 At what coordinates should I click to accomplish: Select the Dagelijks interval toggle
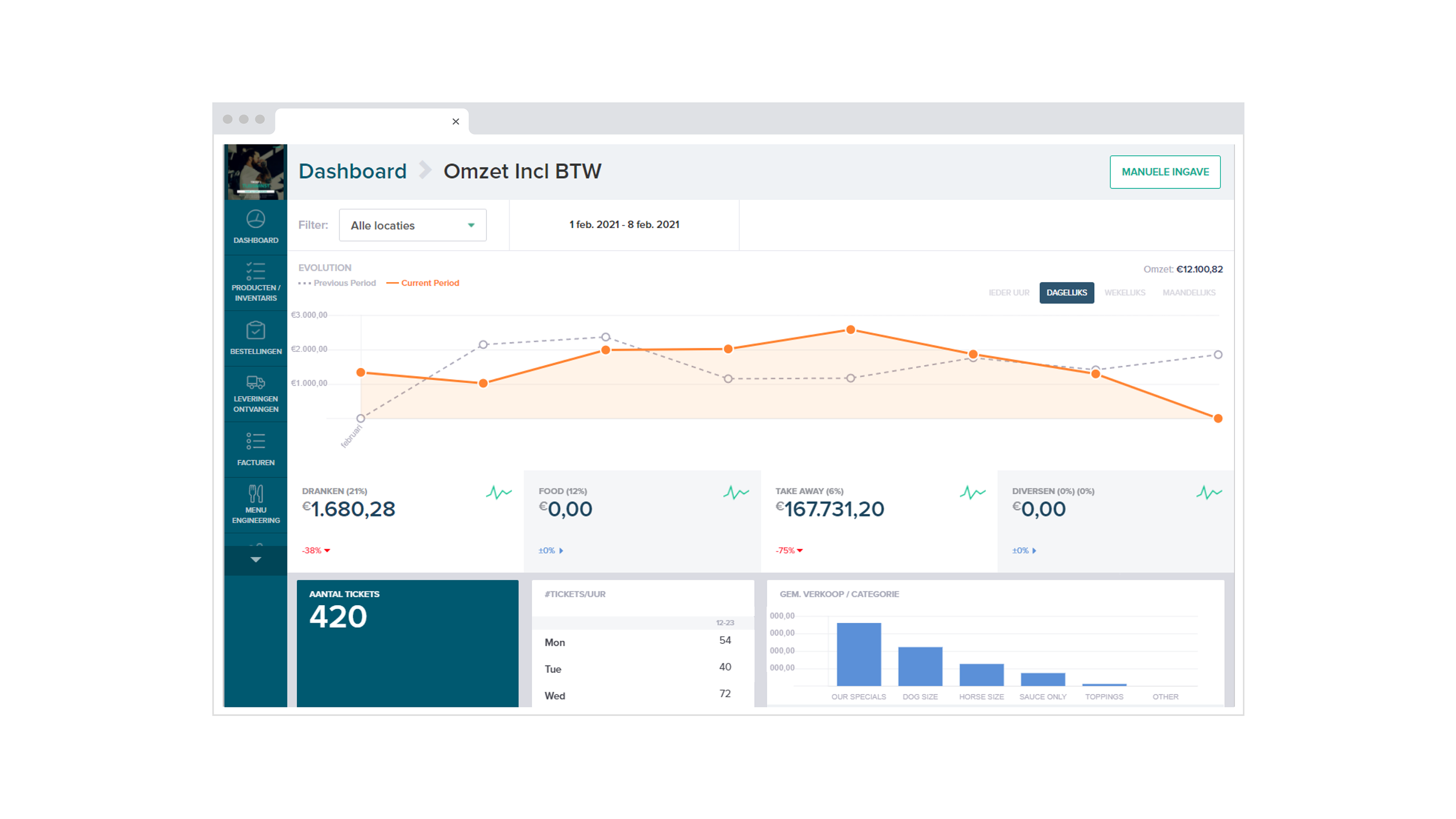[1066, 292]
